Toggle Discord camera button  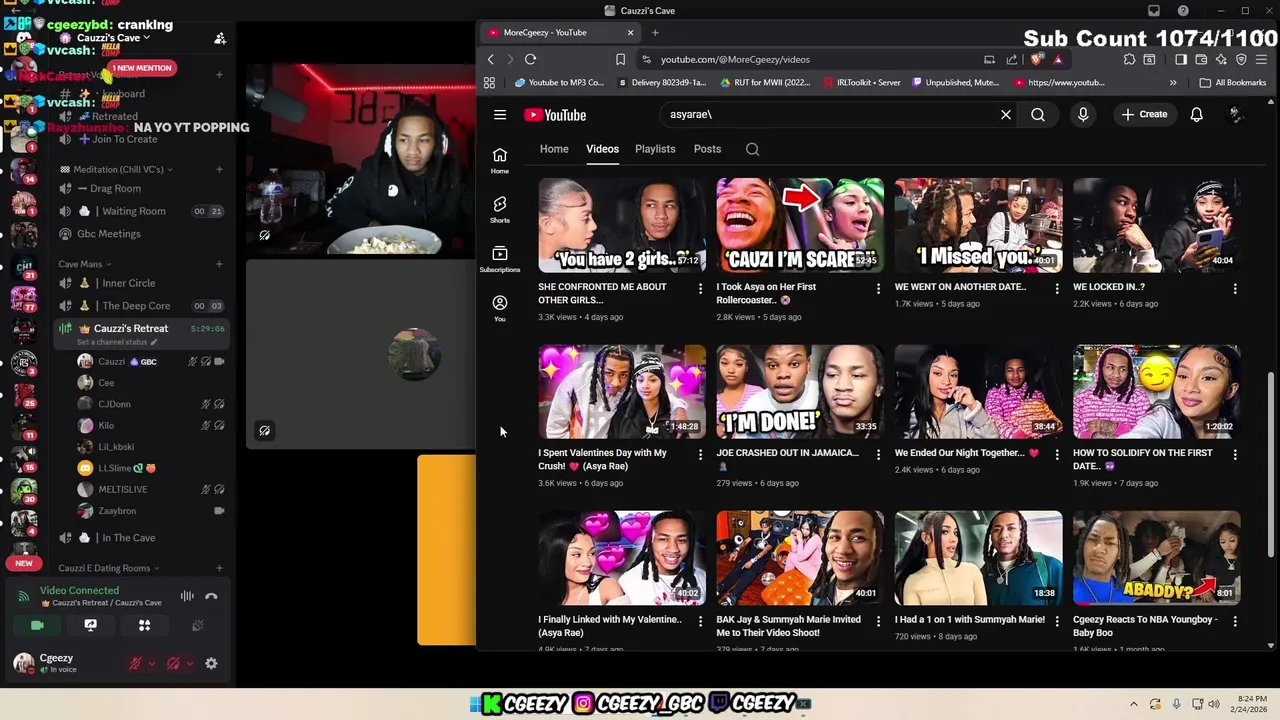click(37, 625)
